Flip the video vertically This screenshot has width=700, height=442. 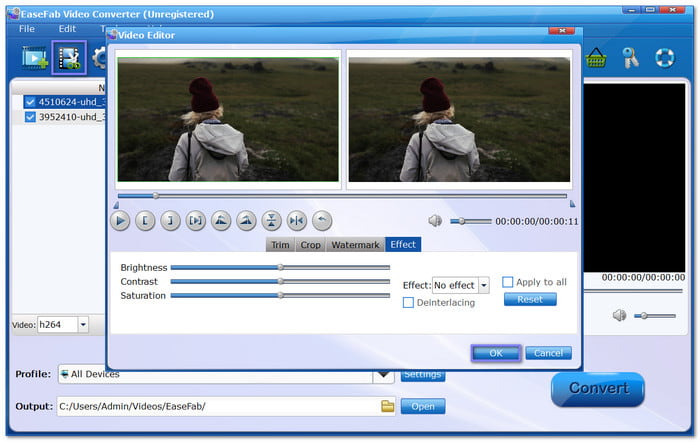(271, 221)
